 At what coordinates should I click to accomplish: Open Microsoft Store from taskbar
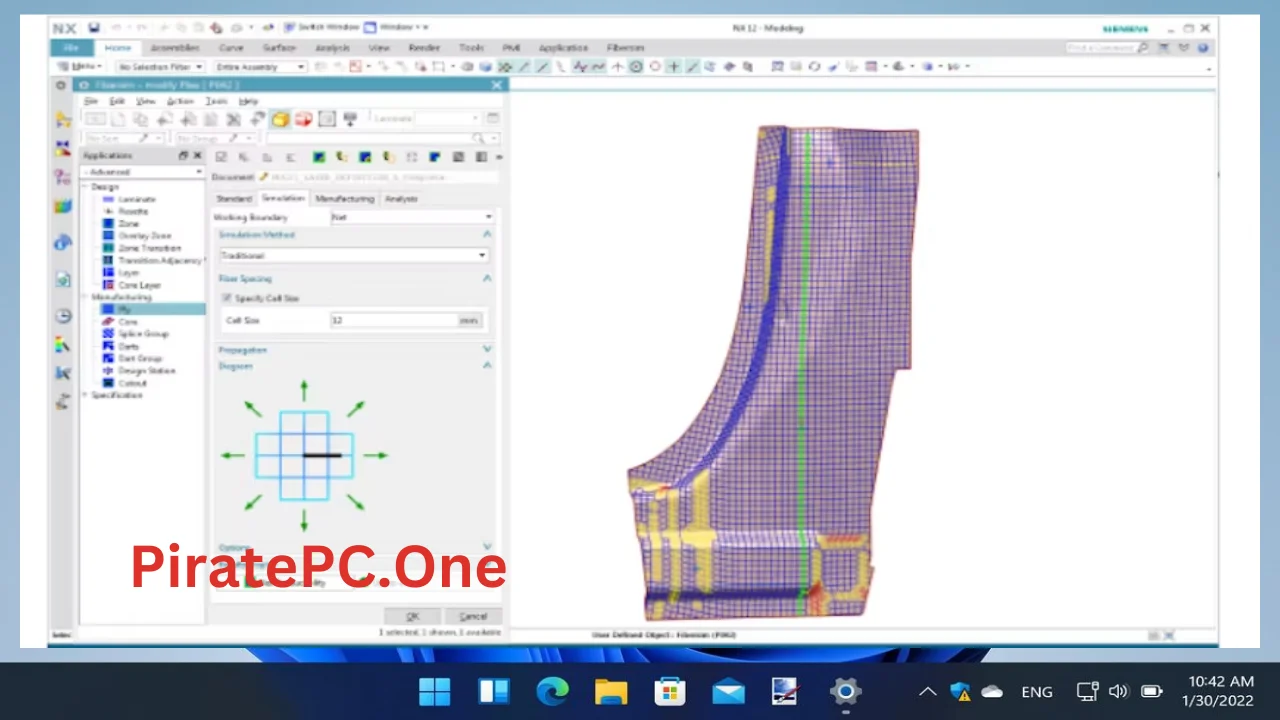click(x=669, y=691)
